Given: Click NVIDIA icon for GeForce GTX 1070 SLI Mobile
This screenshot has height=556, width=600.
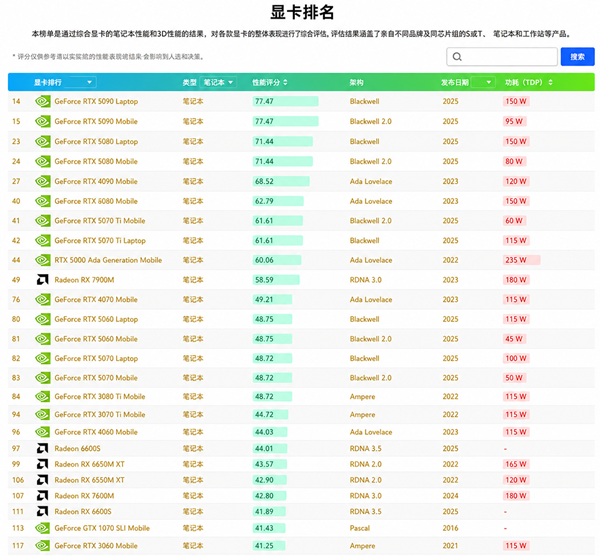Looking at the screenshot, I should point(42,528).
